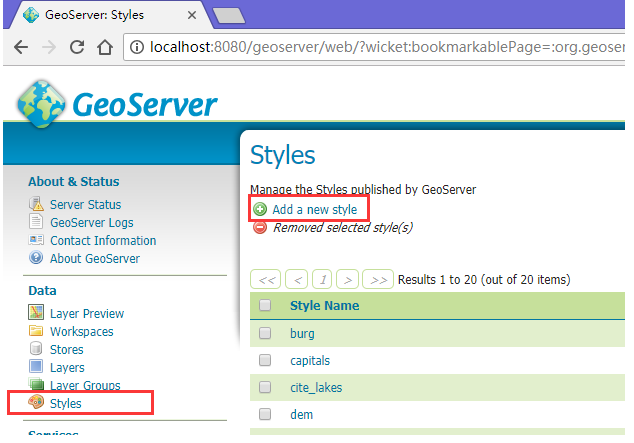Click GeoServer wordmark logo text
This screenshot has width=634, height=443.
pyautogui.click(x=145, y=105)
